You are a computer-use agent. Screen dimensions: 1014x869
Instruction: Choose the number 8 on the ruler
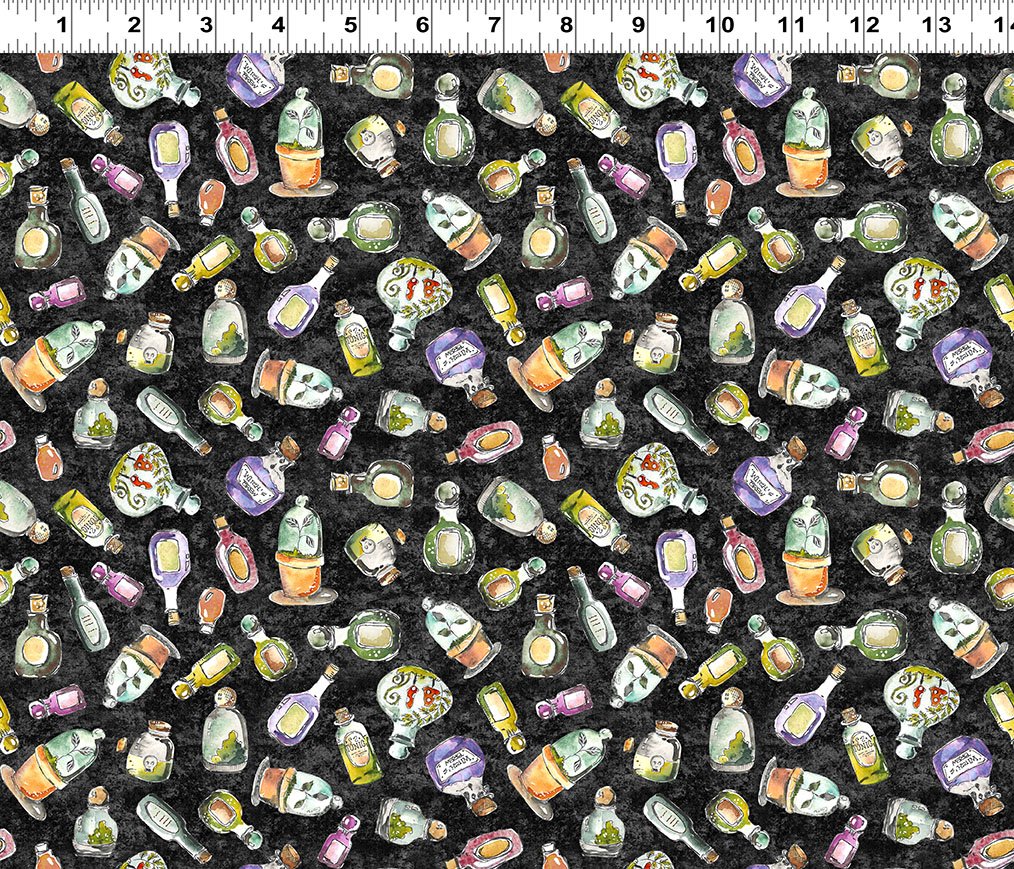point(566,25)
